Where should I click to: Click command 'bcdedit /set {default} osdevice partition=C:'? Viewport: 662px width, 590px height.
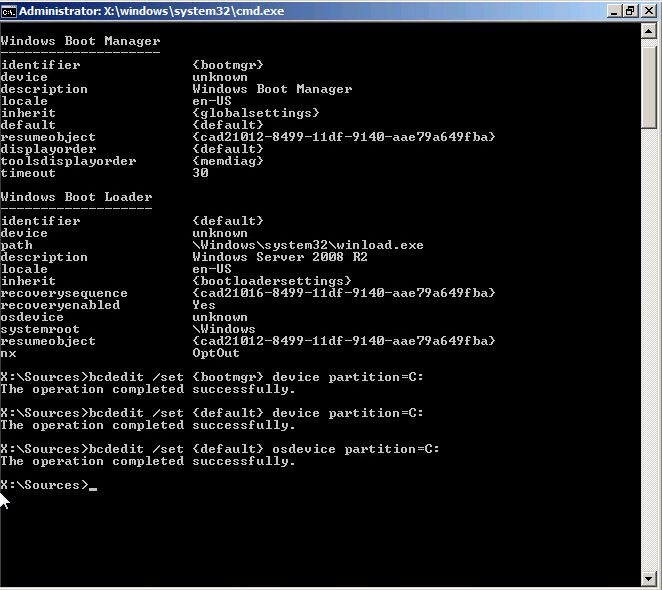[x=264, y=449]
